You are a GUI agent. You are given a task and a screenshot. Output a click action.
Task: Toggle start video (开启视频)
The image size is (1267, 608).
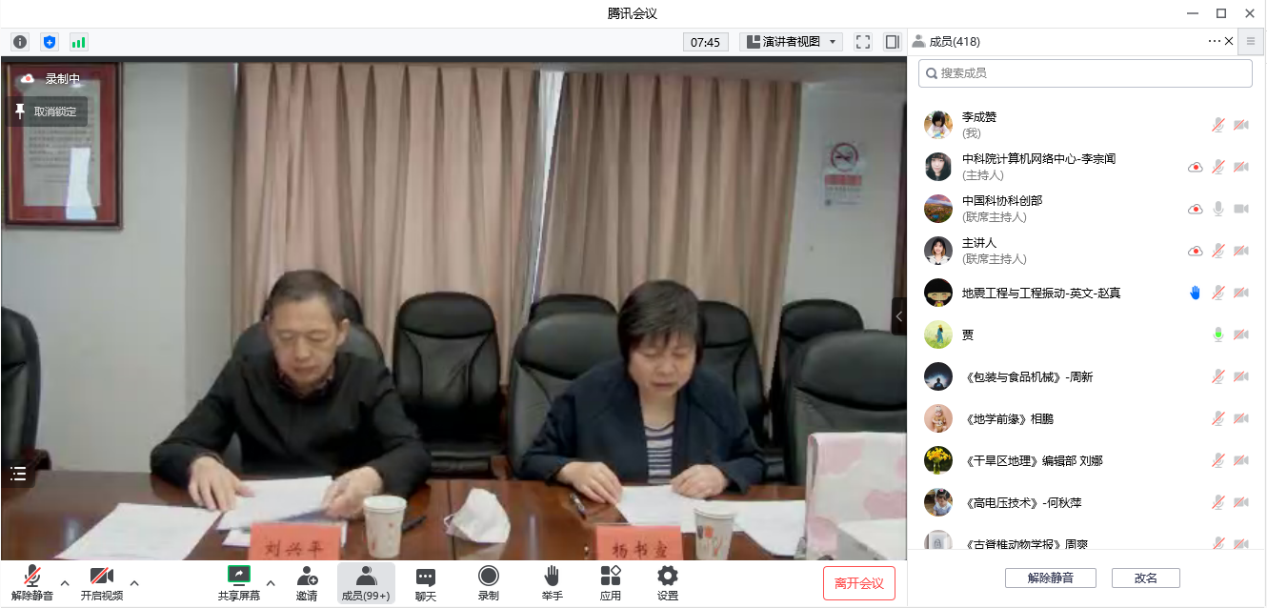(101, 583)
